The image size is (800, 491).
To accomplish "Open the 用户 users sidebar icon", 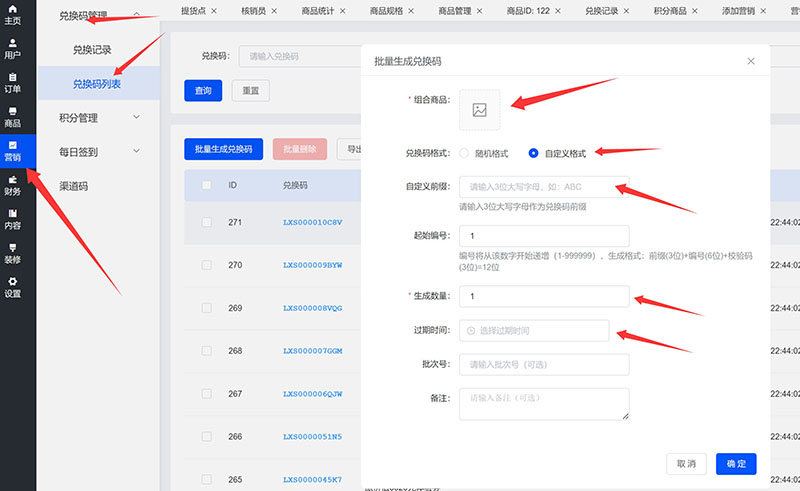I will point(13,48).
